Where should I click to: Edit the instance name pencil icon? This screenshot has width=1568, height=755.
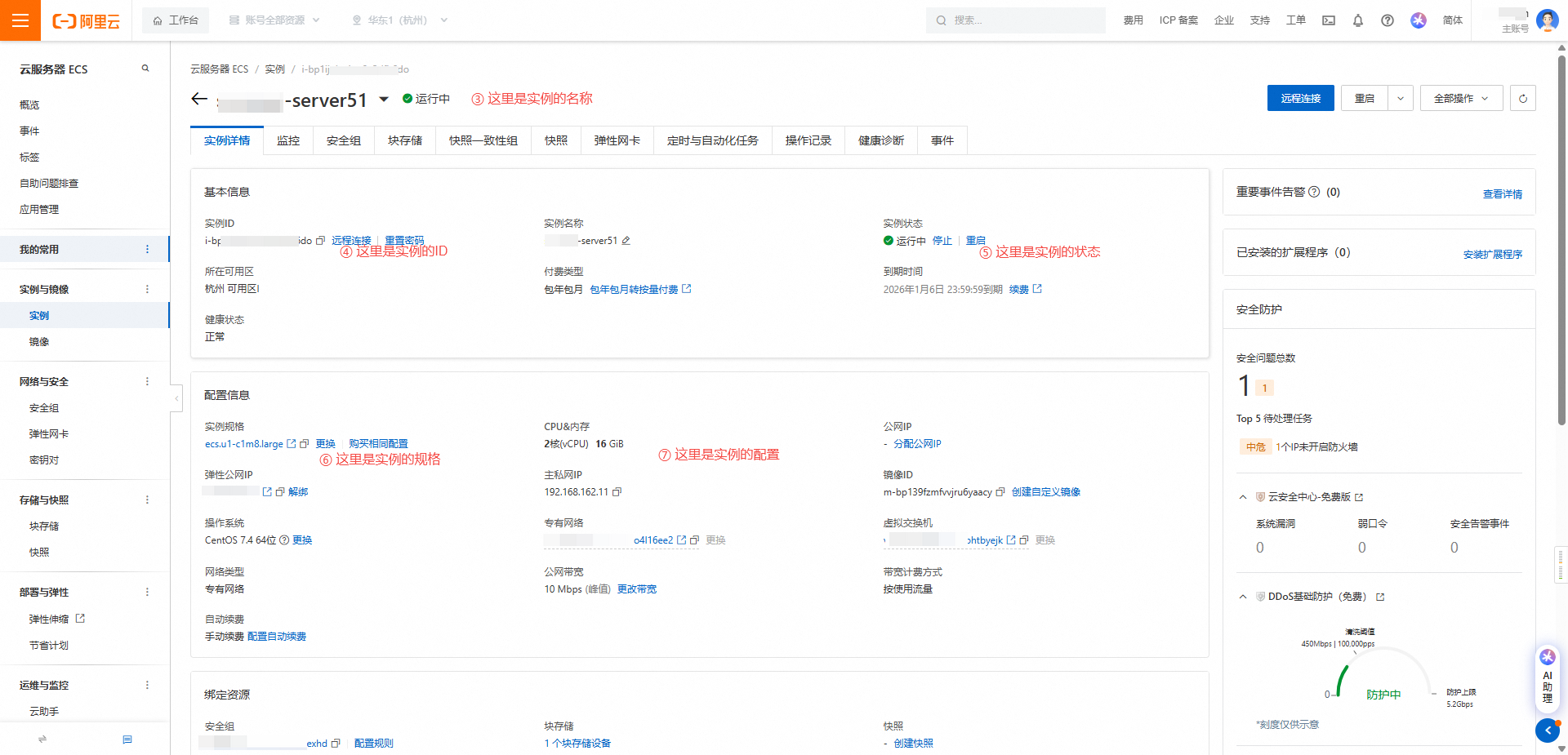[626, 241]
